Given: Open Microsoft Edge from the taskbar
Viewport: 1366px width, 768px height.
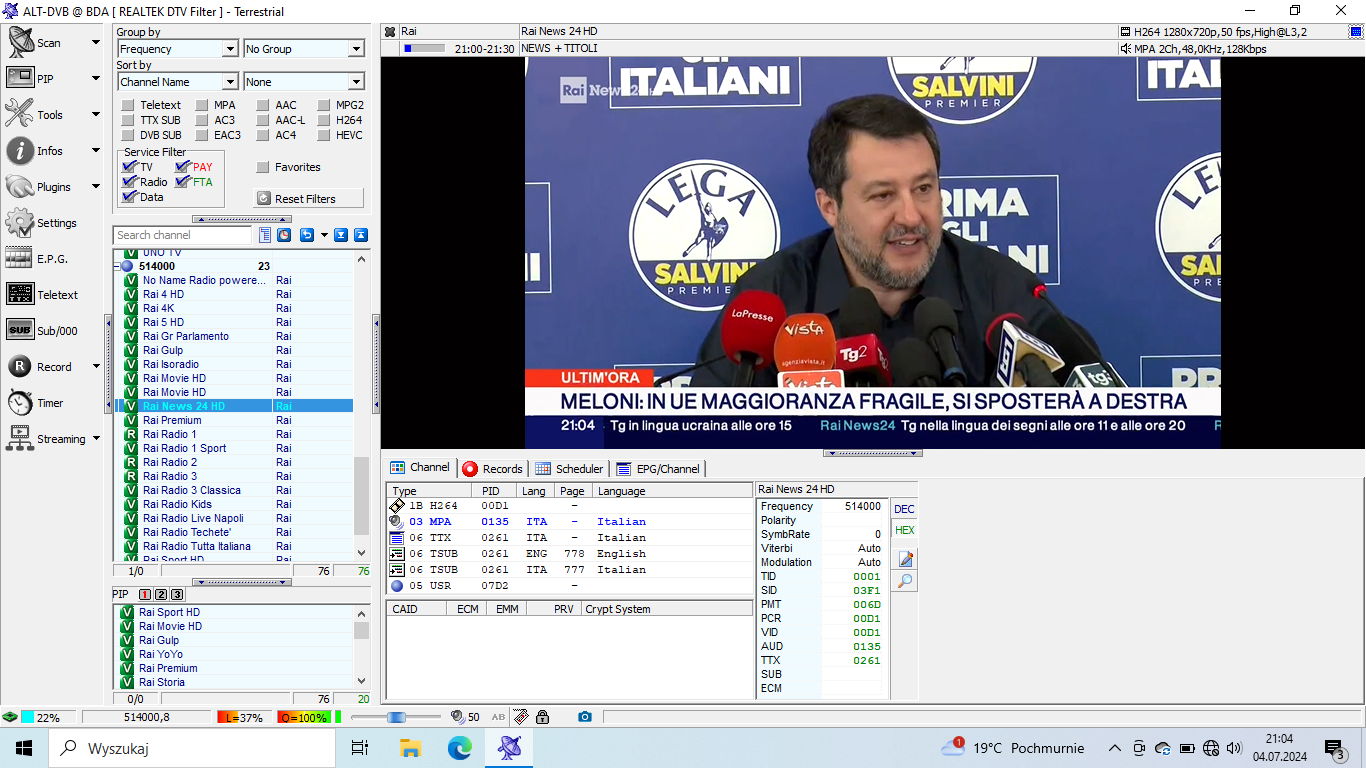Looking at the screenshot, I should pyautogui.click(x=459, y=748).
